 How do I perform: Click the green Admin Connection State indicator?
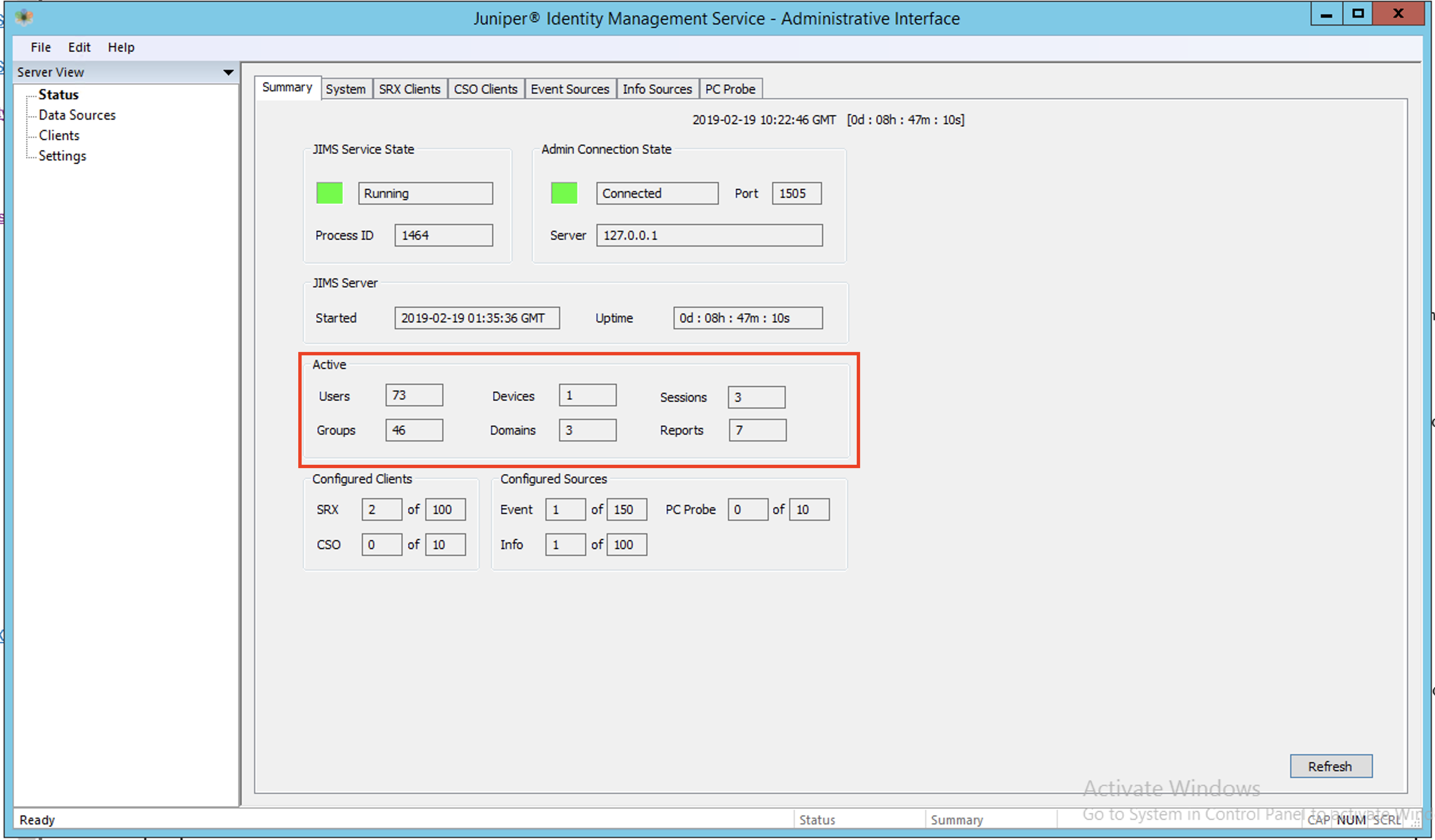pyautogui.click(x=564, y=193)
